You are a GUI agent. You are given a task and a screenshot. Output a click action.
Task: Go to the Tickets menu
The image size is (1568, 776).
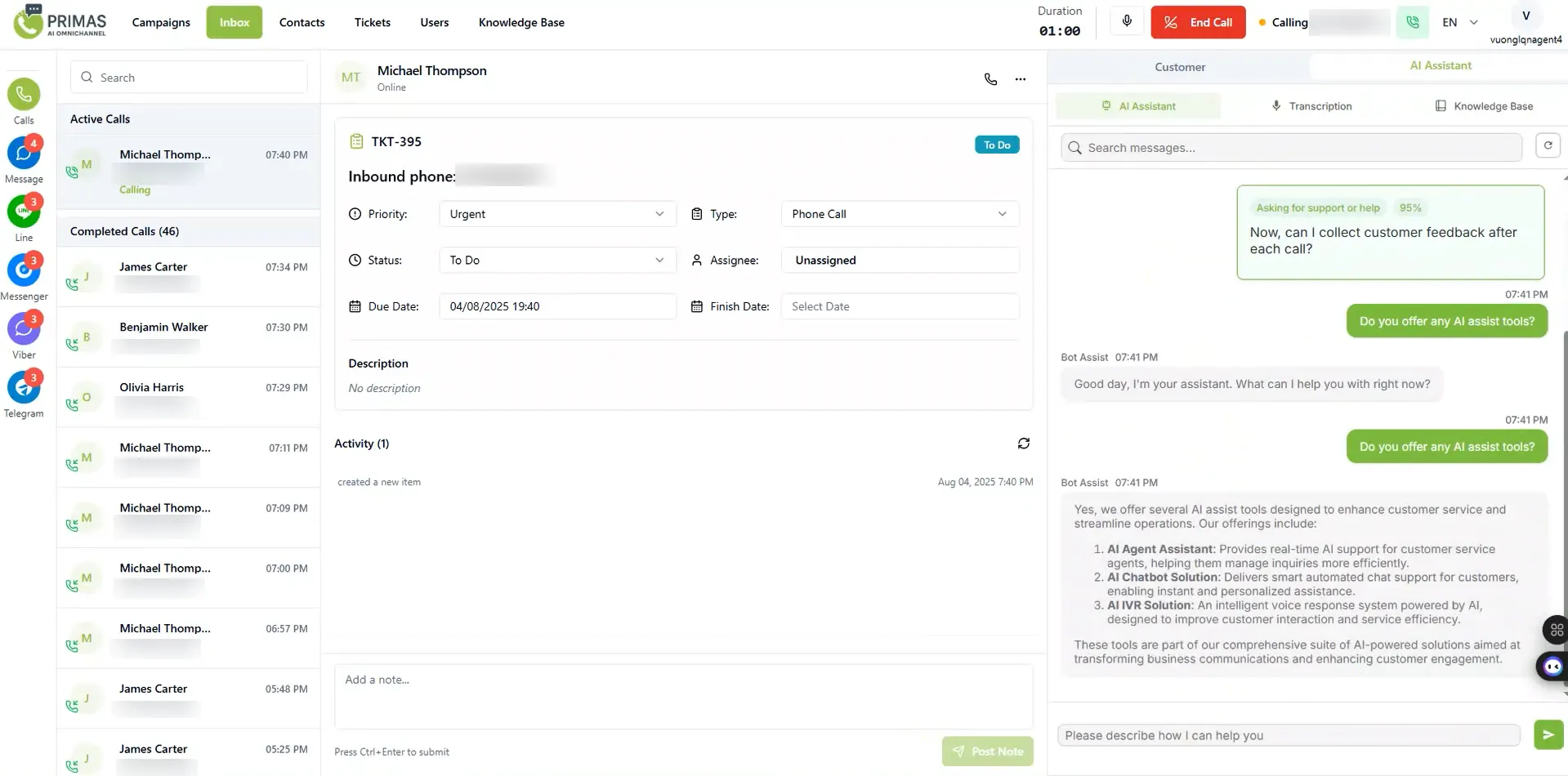click(x=372, y=23)
